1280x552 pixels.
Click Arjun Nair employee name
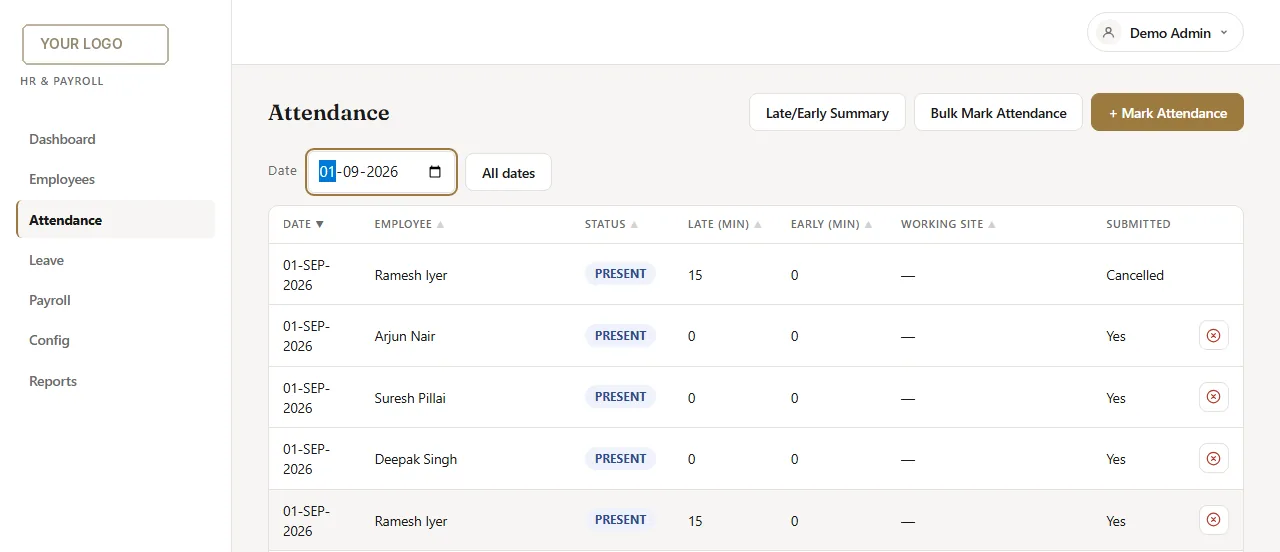[x=405, y=336]
